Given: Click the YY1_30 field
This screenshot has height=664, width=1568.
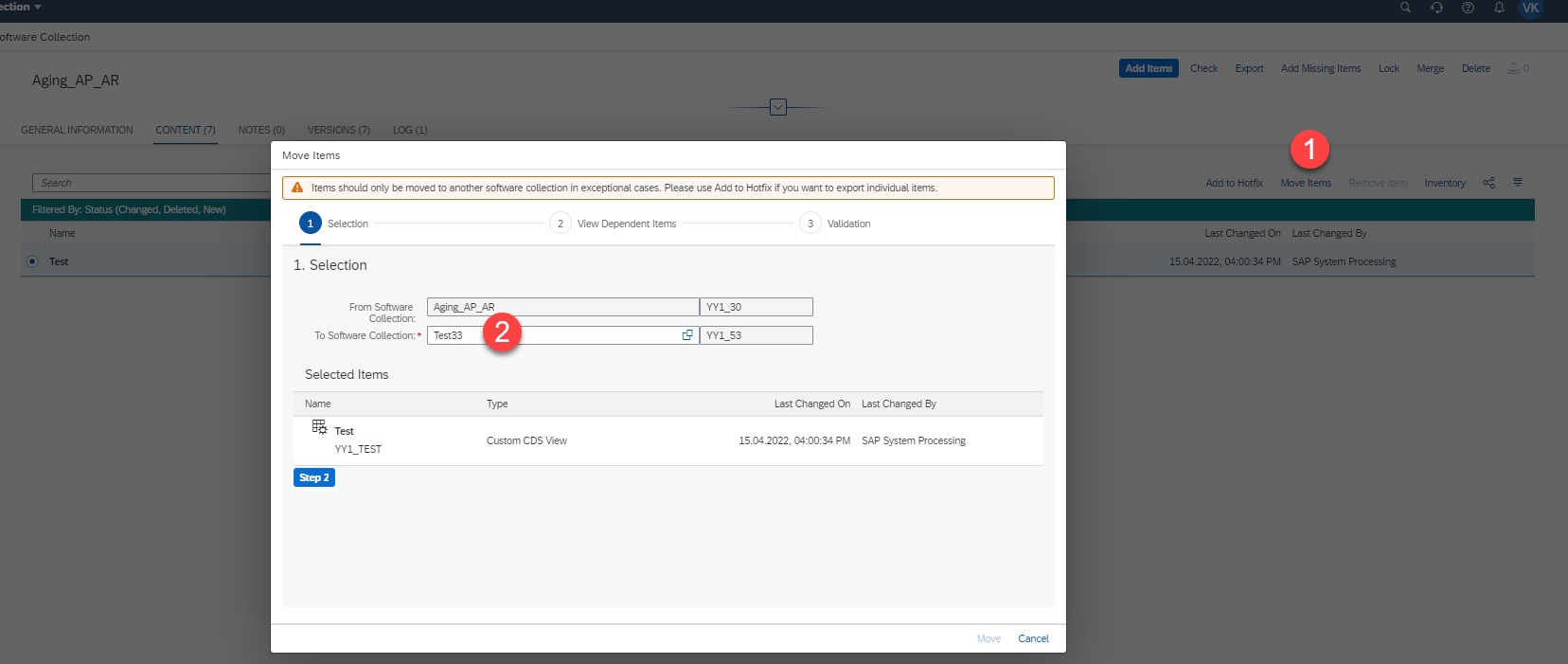Looking at the screenshot, I should [756, 307].
